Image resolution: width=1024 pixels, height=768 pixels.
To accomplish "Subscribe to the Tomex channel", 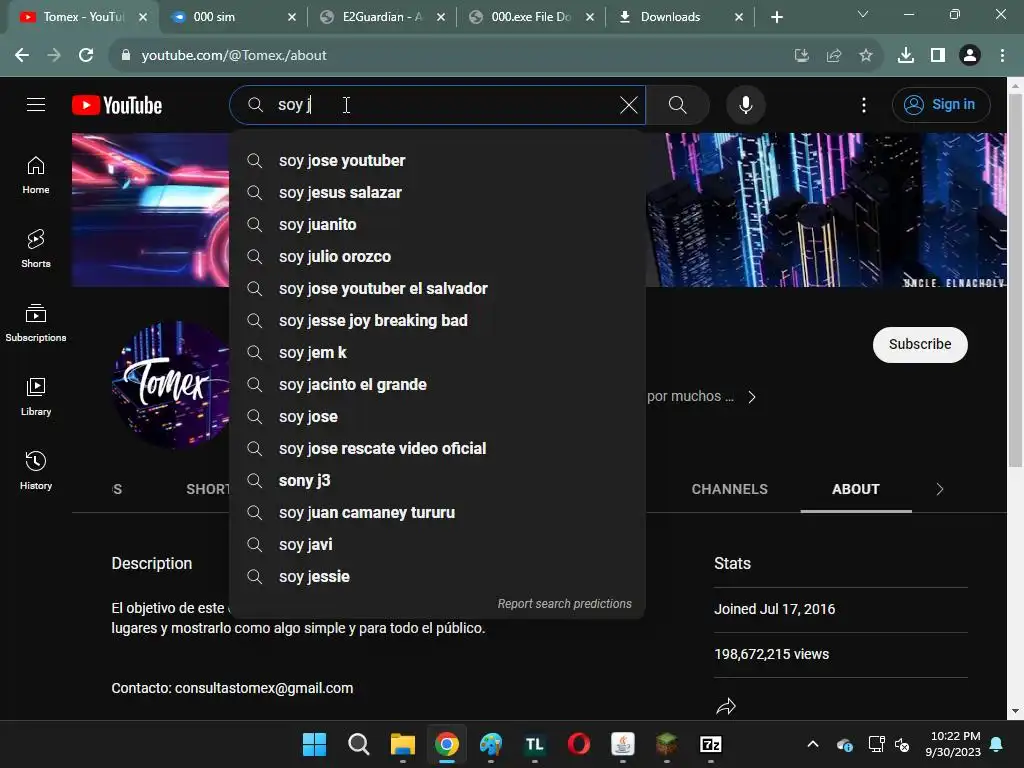I will coord(920,344).
